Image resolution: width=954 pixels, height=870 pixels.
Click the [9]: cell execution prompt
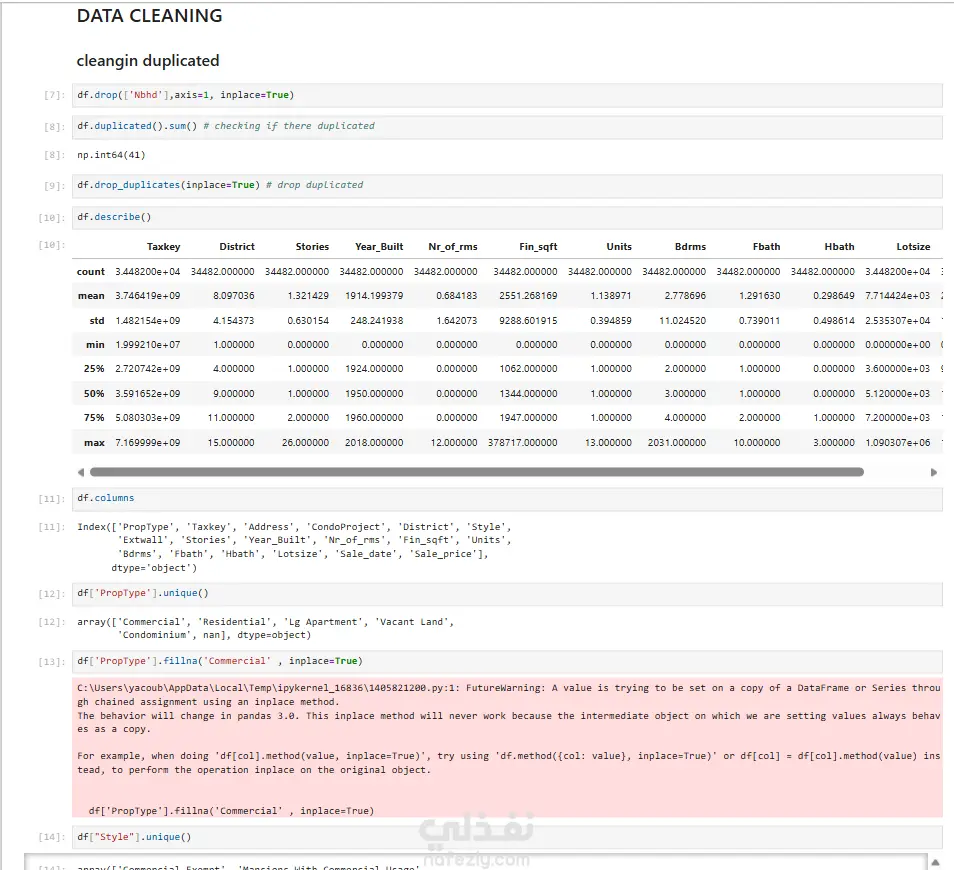coord(54,186)
